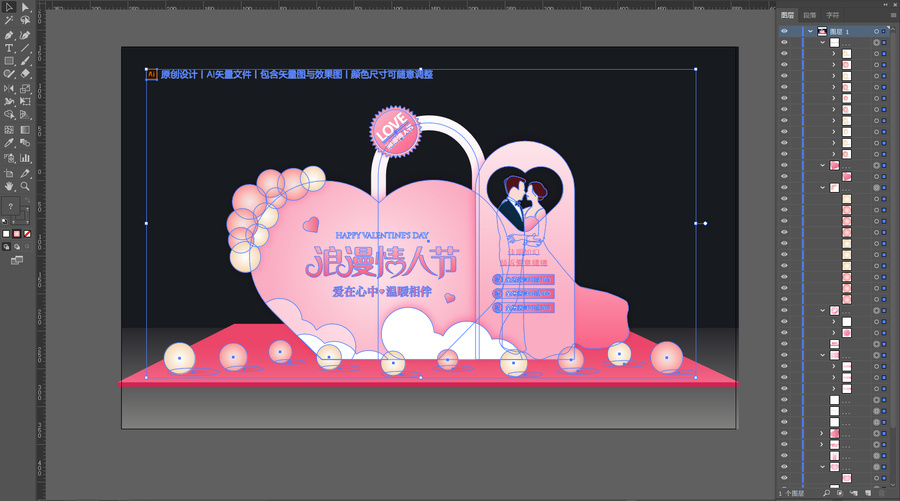This screenshot has height=501, width=900.
Task: Collapse the first group beneath 图层 1
Action: coord(823,42)
